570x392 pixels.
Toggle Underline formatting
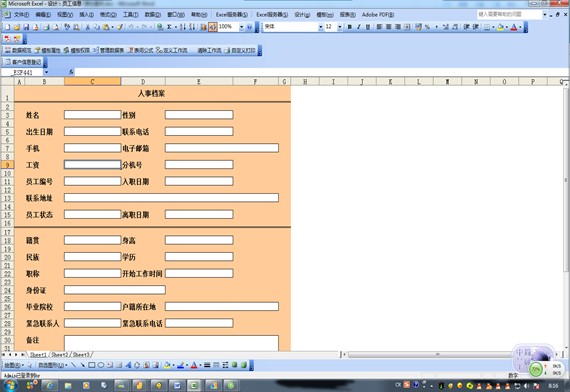[x=368, y=27]
